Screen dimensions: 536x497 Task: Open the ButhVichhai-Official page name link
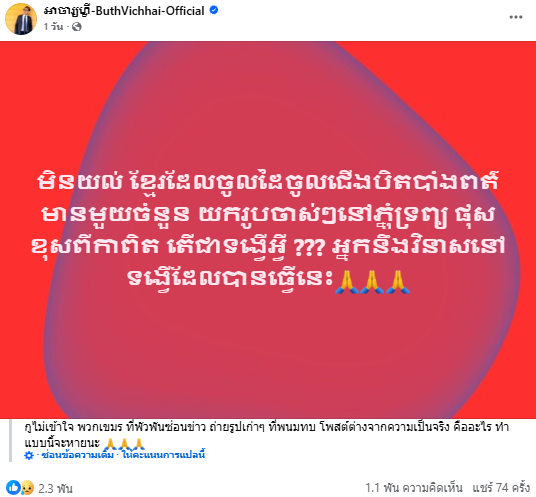coord(124,11)
